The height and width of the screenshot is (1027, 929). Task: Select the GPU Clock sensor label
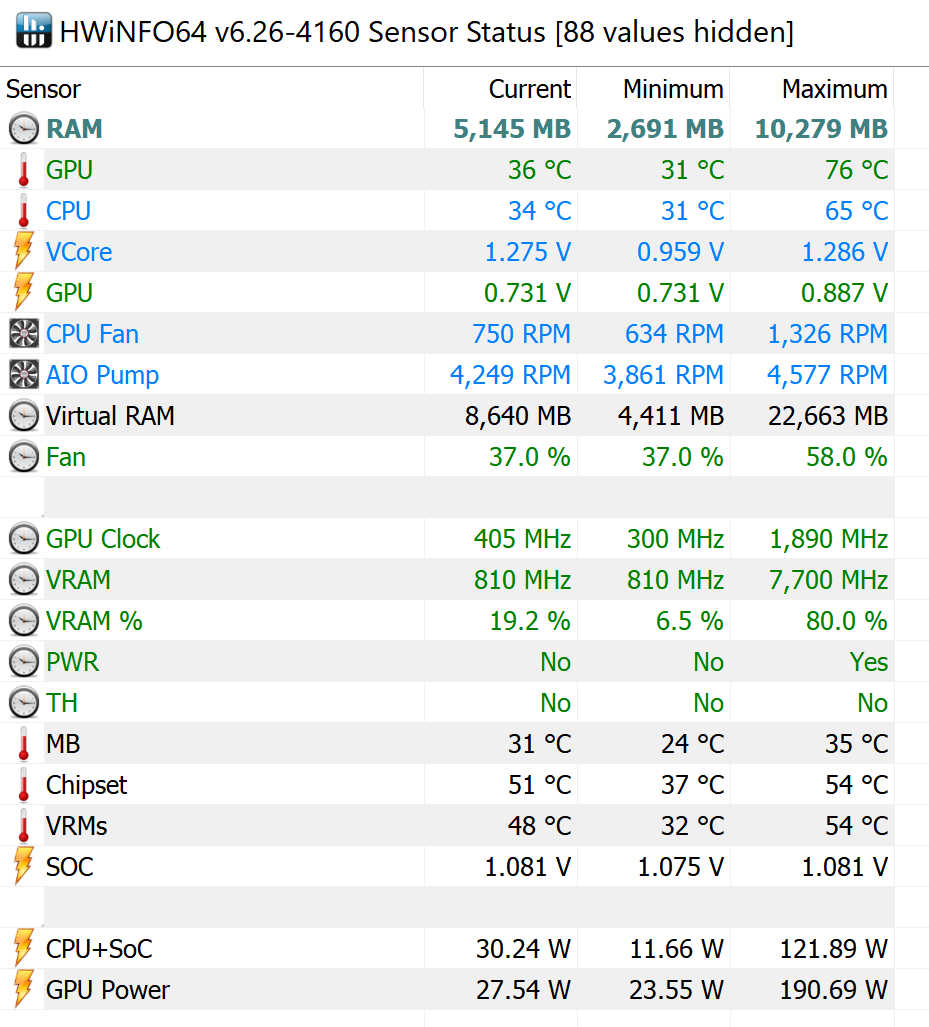click(x=103, y=539)
